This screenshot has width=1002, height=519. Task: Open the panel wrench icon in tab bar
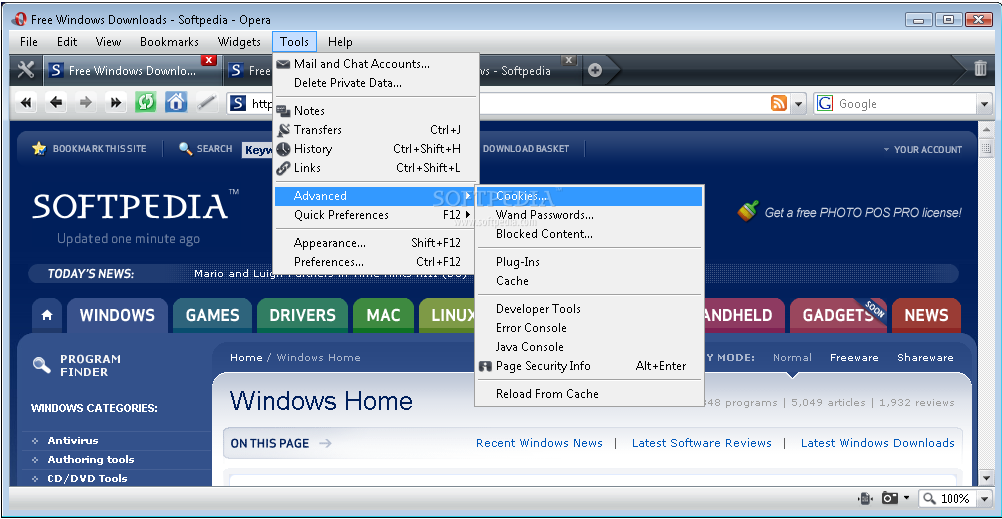click(26, 70)
